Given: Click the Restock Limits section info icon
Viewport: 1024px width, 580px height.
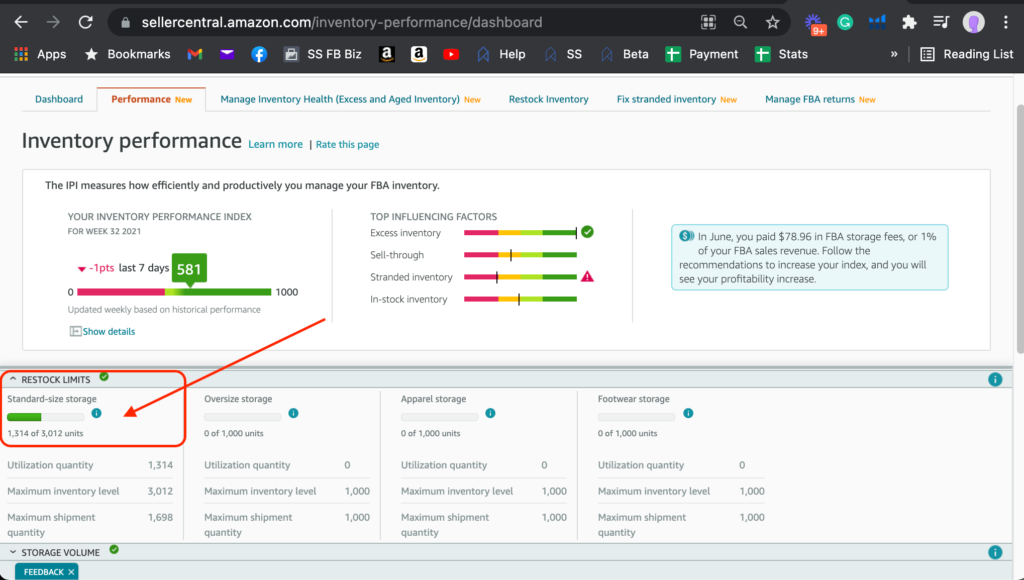Looking at the screenshot, I should (994, 380).
